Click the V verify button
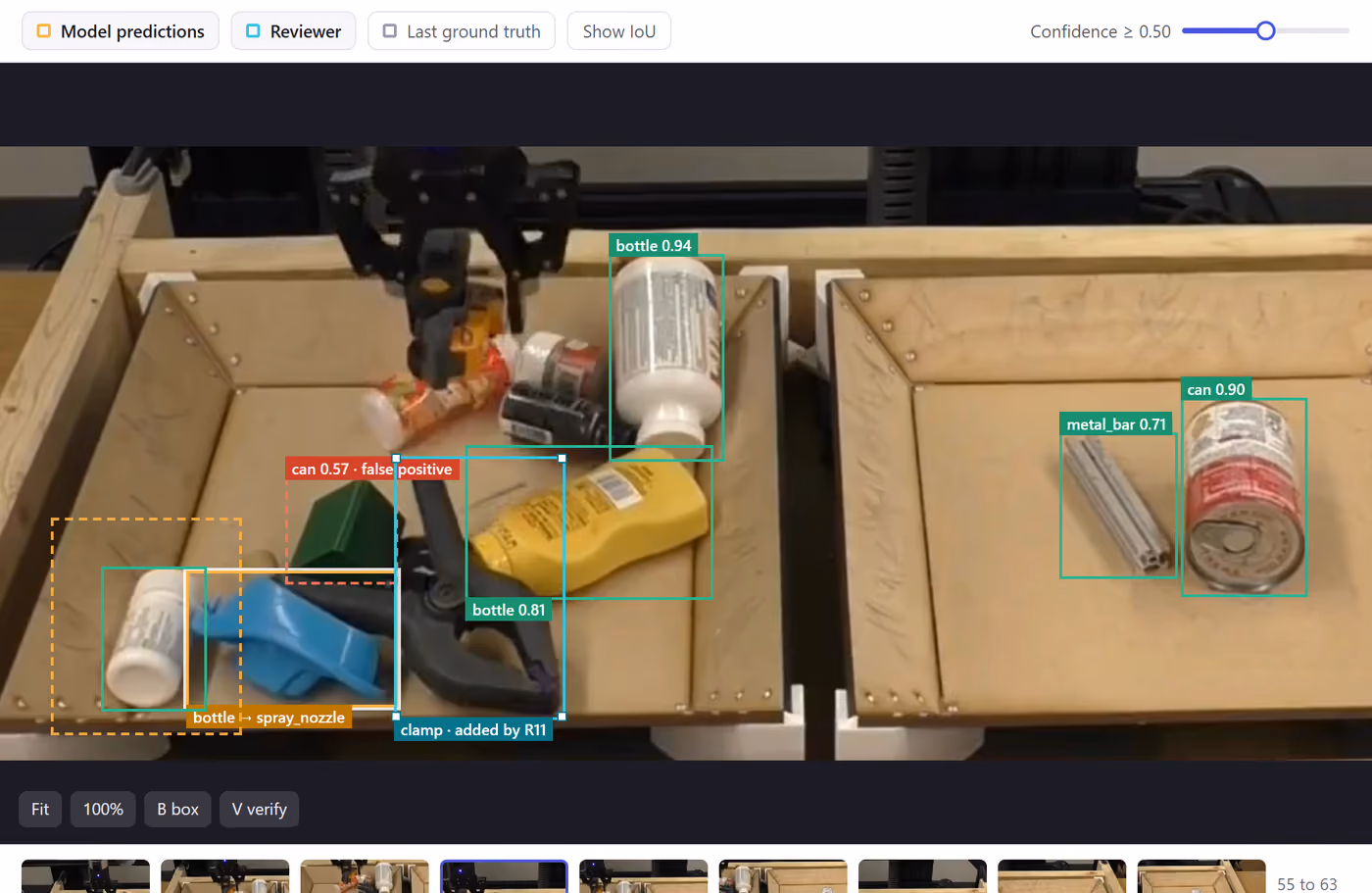This screenshot has height=893, width=1372. 260,810
